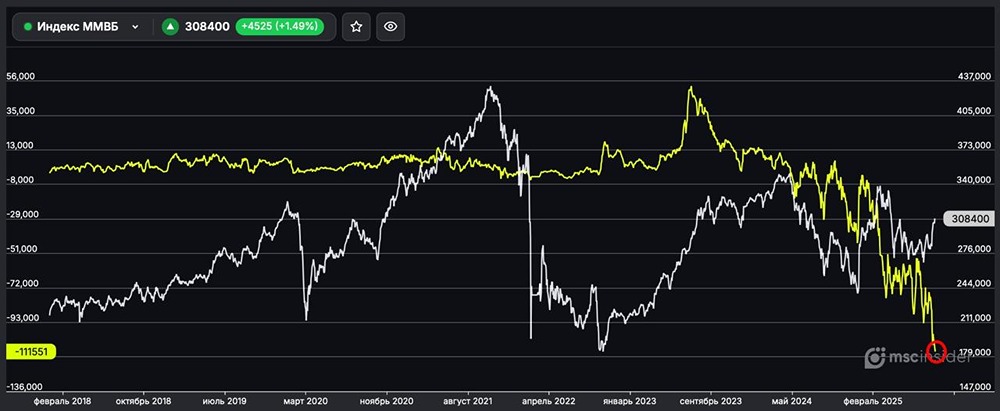Click the 179,000 right axis label

975,352
